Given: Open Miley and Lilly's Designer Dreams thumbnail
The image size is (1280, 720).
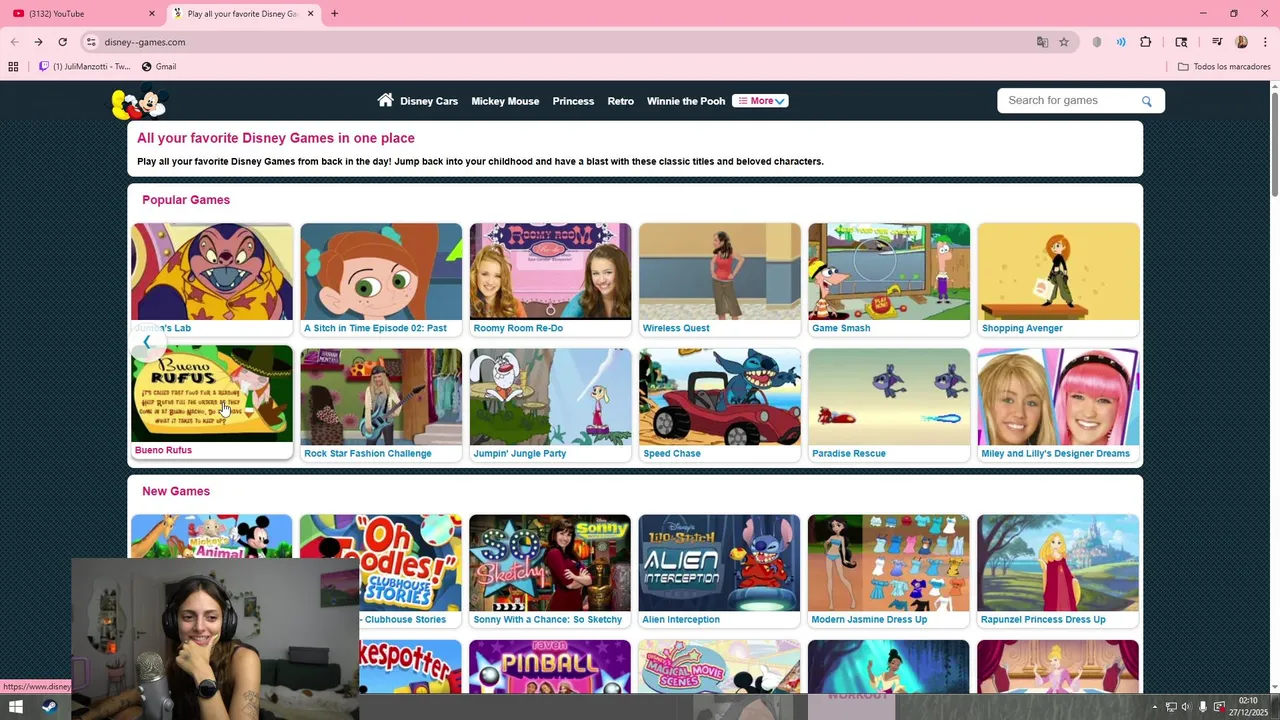Looking at the screenshot, I should tap(1058, 397).
